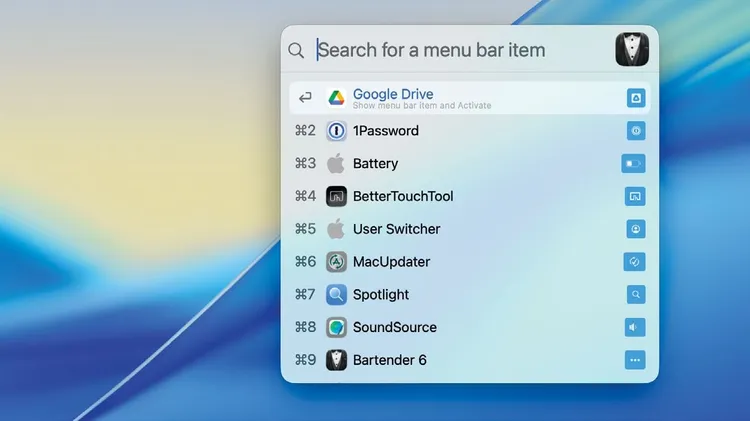Screen dimensions: 750x421
Task: Click the SoundSource app icon
Action: 336,327
